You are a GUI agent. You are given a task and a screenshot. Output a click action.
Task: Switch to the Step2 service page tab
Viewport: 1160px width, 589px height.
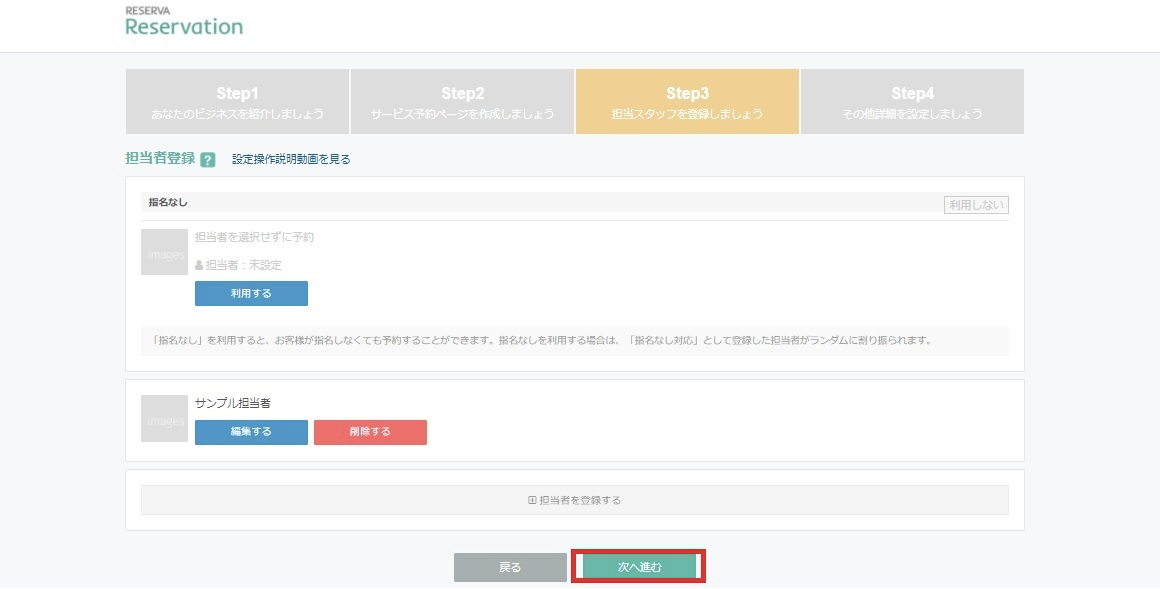click(462, 102)
